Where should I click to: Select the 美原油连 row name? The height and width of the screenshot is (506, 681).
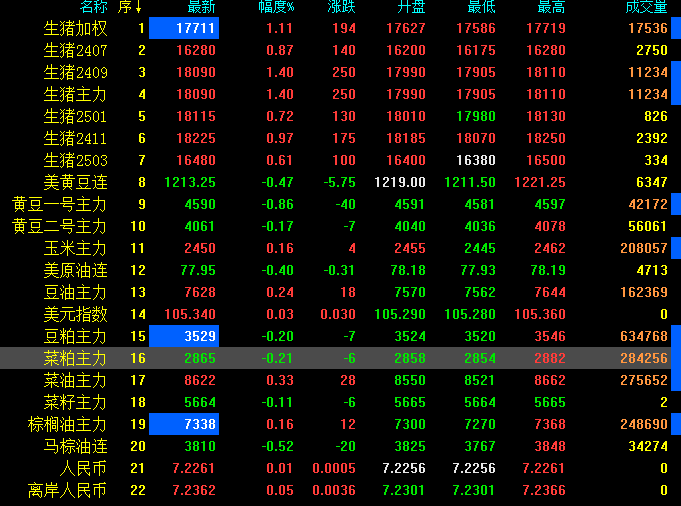point(76,271)
